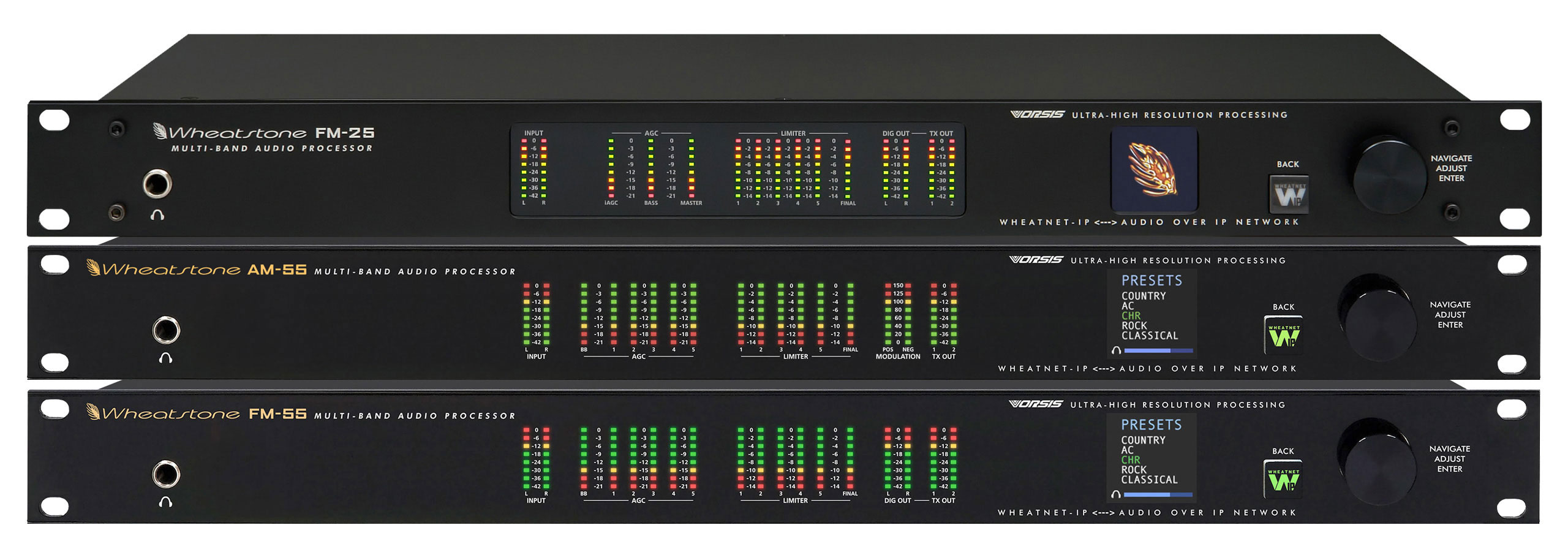
Task: Click the LIMITER label on FM-25 meter panel
Action: (793, 133)
